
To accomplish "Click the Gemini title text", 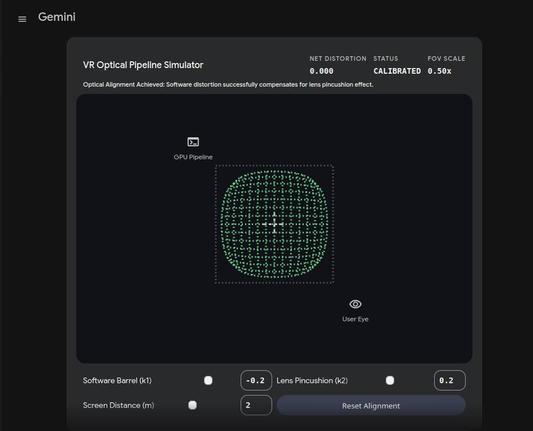I will 57,17.
